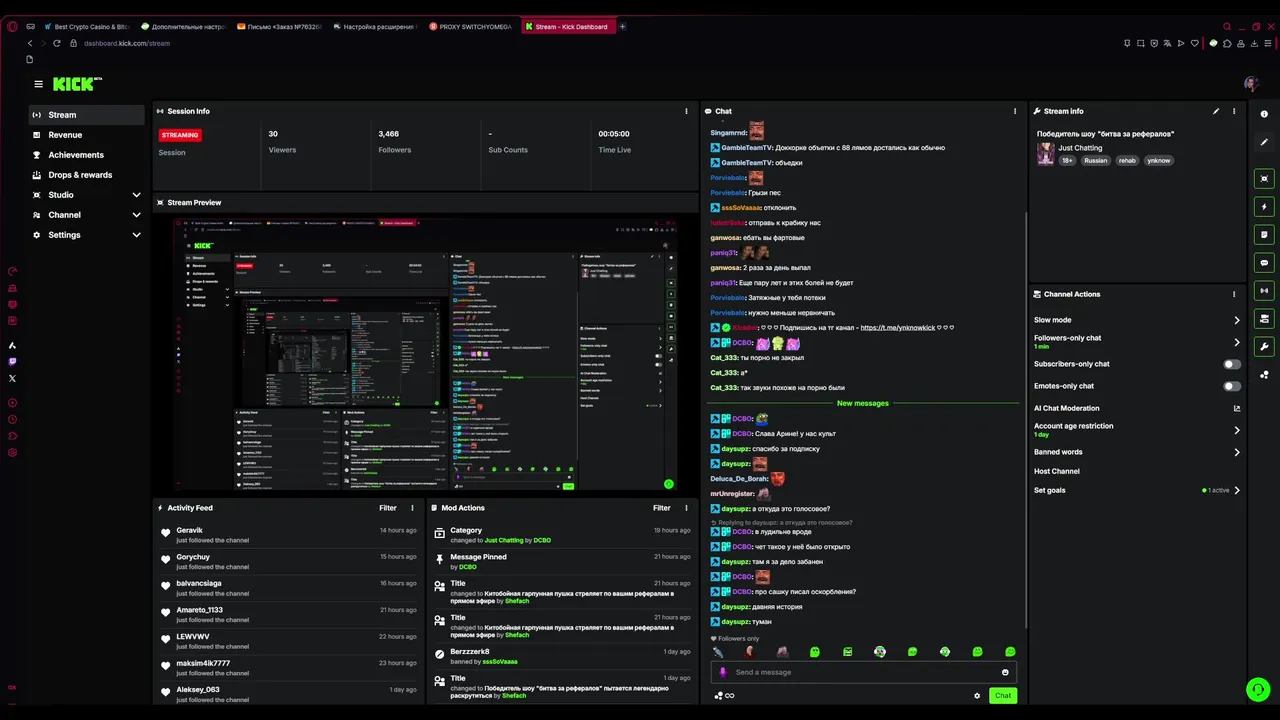Image resolution: width=1280 pixels, height=720 pixels.
Task: Click in the Send a message field
Action: coord(862,672)
